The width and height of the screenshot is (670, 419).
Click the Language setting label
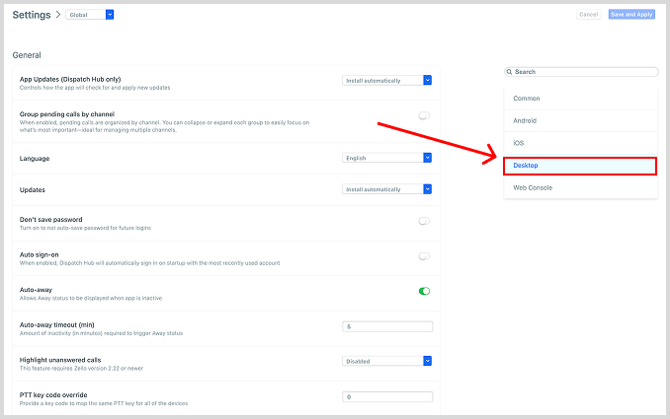point(35,158)
